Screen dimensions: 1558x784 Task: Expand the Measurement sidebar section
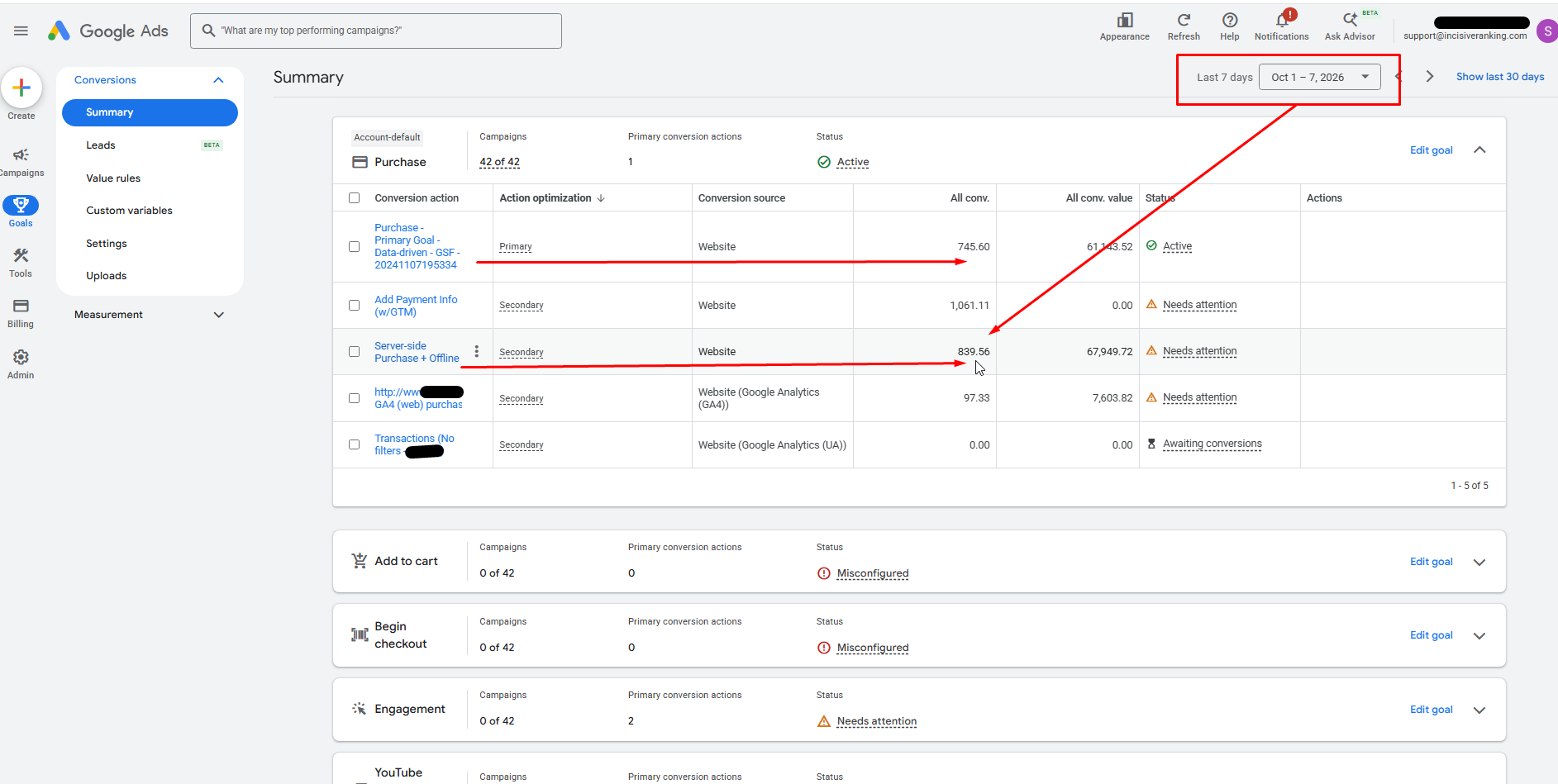pos(218,315)
